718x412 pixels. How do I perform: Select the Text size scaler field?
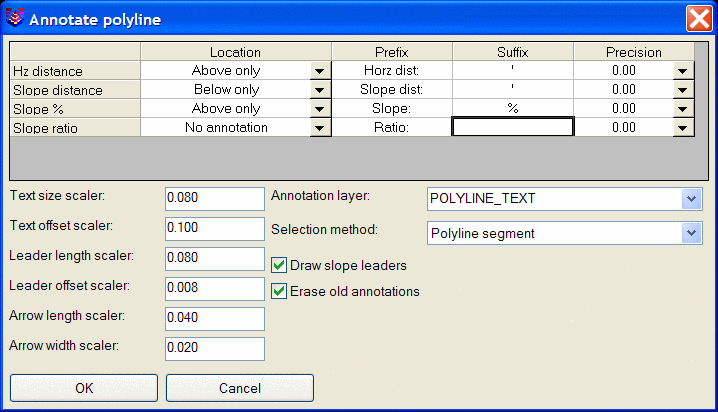pyautogui.click(x=215, y=198)
